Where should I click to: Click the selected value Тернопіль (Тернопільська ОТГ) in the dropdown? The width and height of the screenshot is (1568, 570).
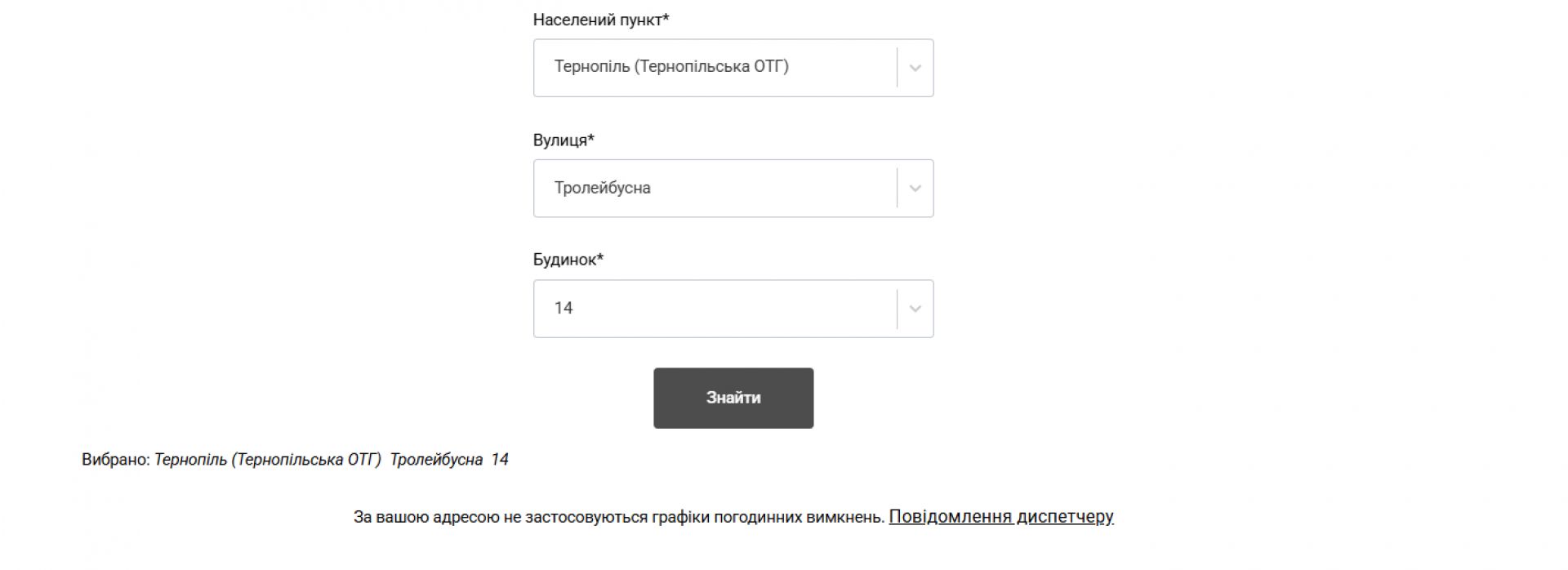(x=671, y=67)
